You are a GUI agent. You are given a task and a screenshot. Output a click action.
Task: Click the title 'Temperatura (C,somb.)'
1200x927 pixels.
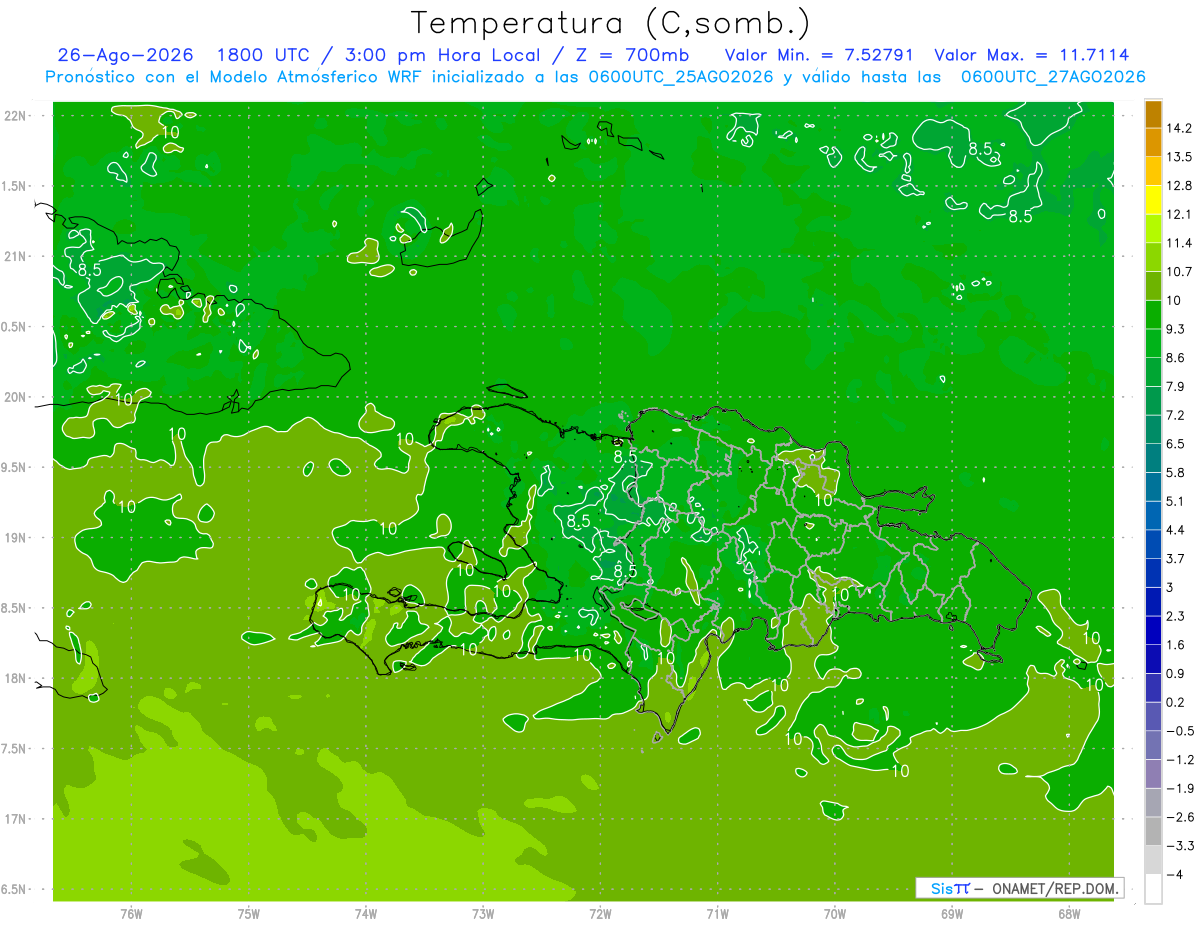[610, 22]
